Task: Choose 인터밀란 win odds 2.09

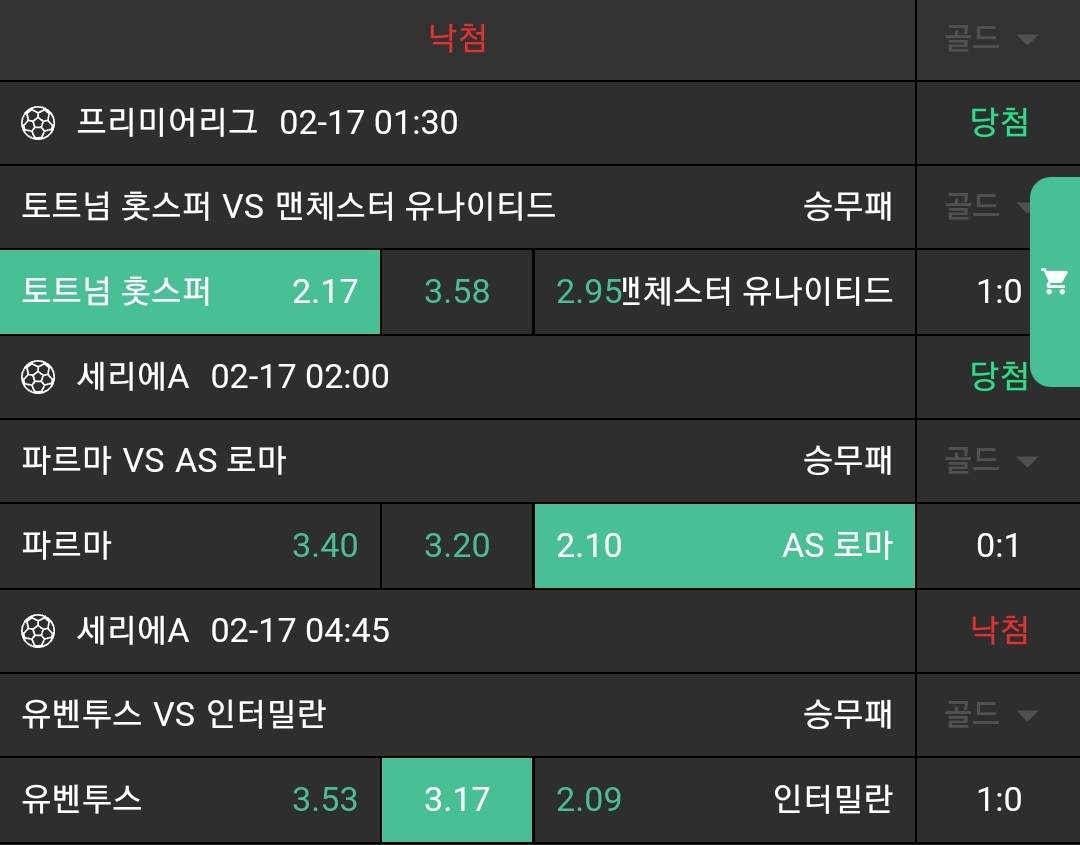Action: (724, 800)
